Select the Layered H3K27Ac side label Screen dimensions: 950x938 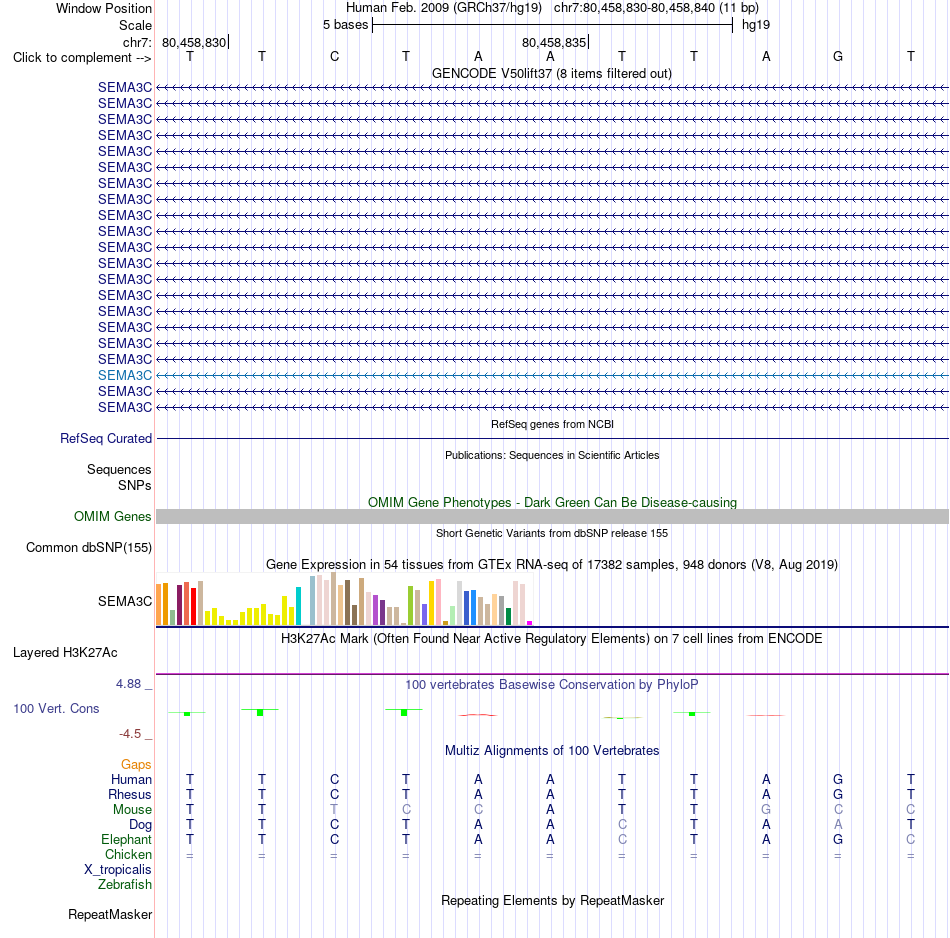tap(65, 653)
